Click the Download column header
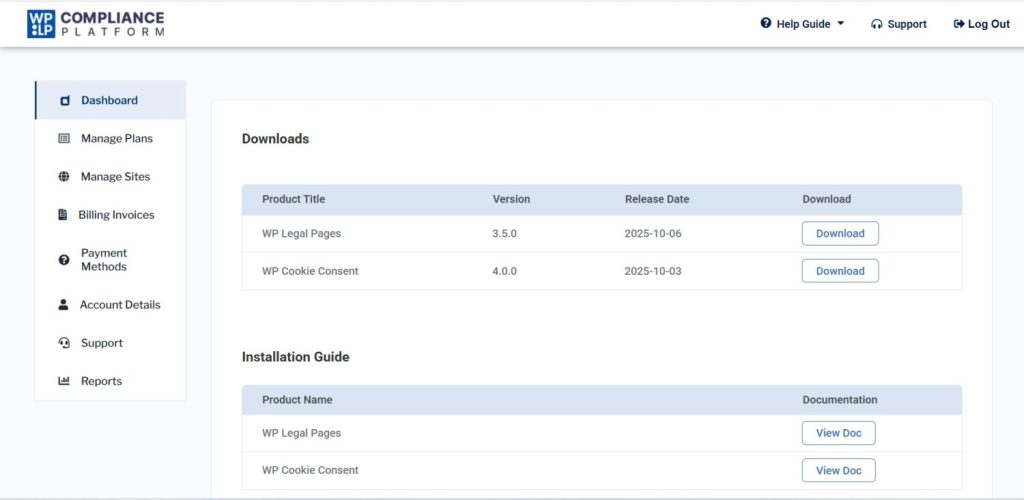This screenshot has width=1024, height=500. [827, 199]
